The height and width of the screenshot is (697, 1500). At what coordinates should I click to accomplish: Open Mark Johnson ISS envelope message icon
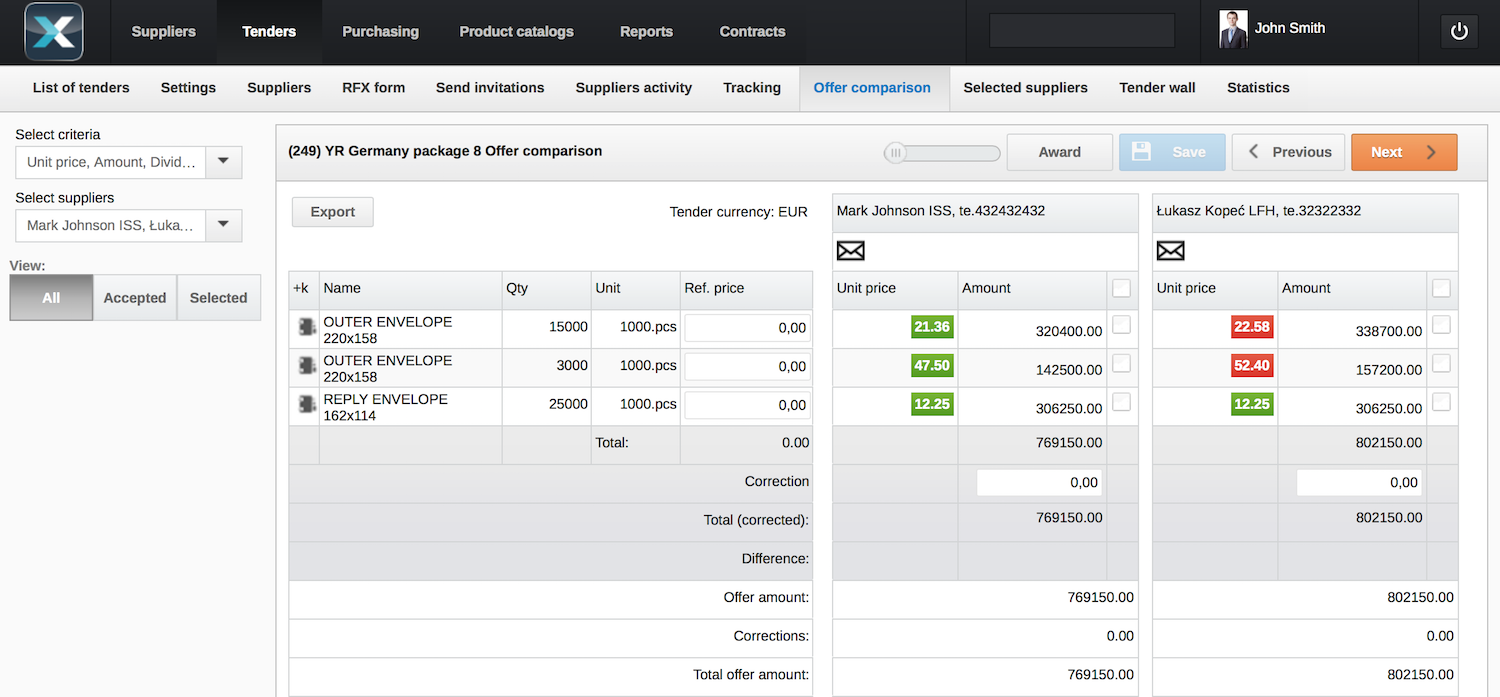click(x=850, y=251)
